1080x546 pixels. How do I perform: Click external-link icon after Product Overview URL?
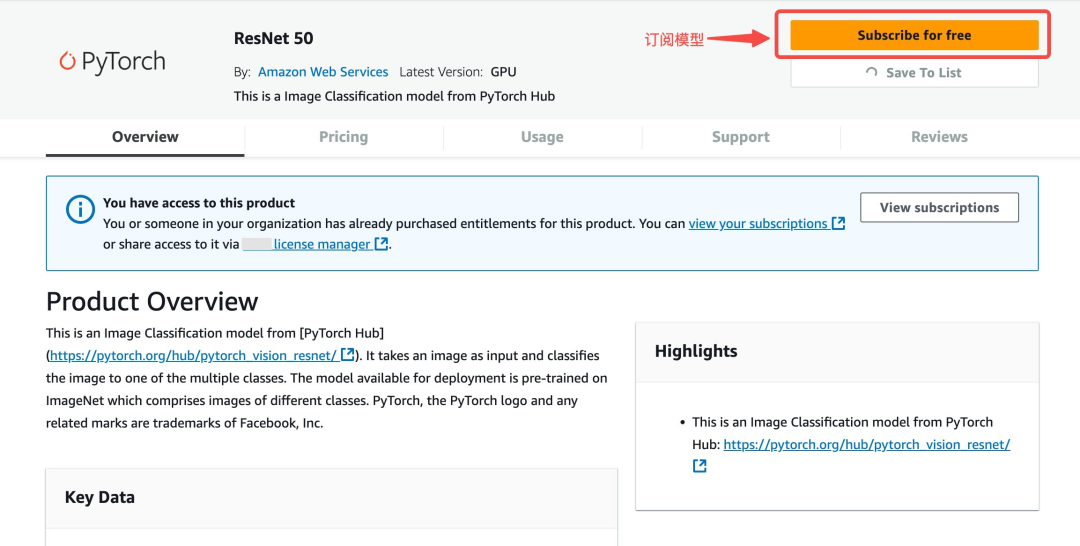[347, 355]
